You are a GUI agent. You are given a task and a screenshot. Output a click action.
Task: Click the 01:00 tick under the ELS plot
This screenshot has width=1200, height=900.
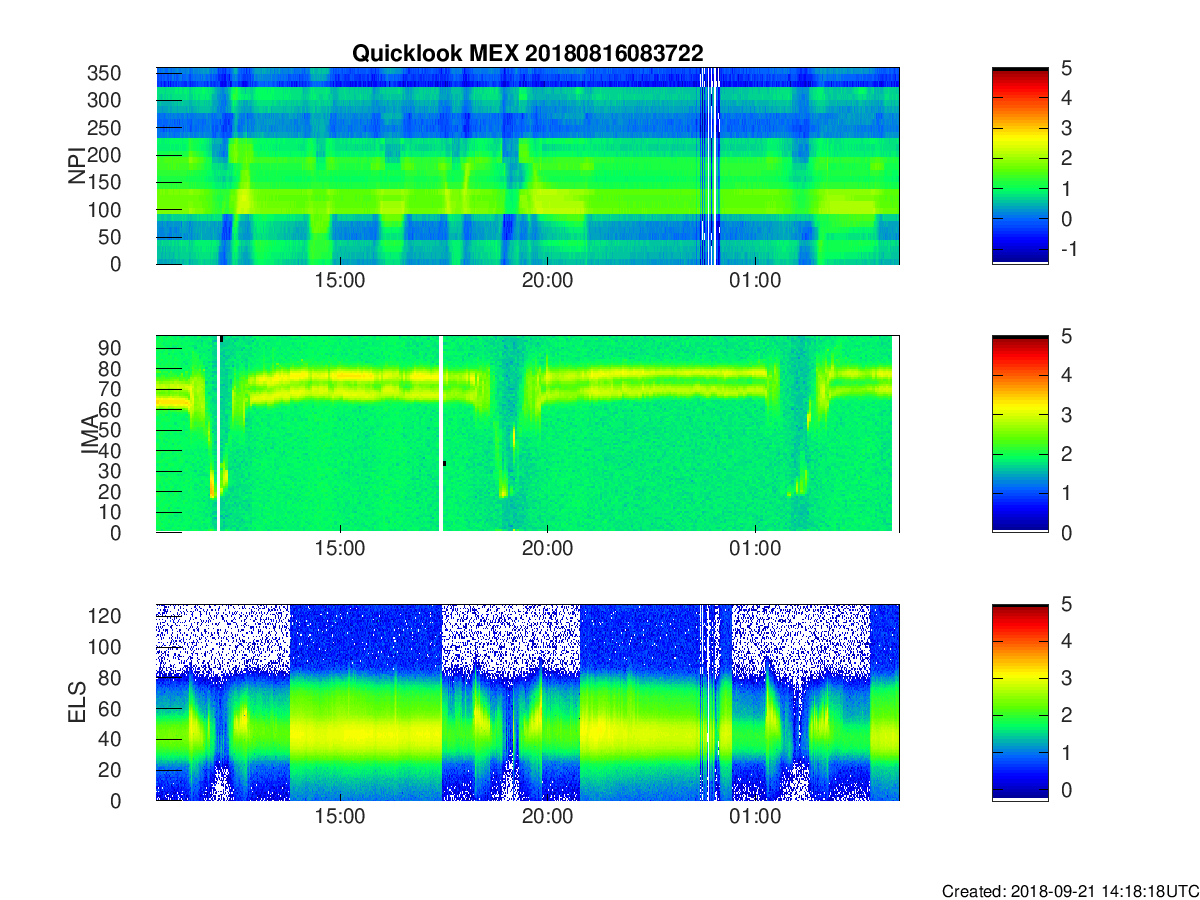click(x=755, y=816)
